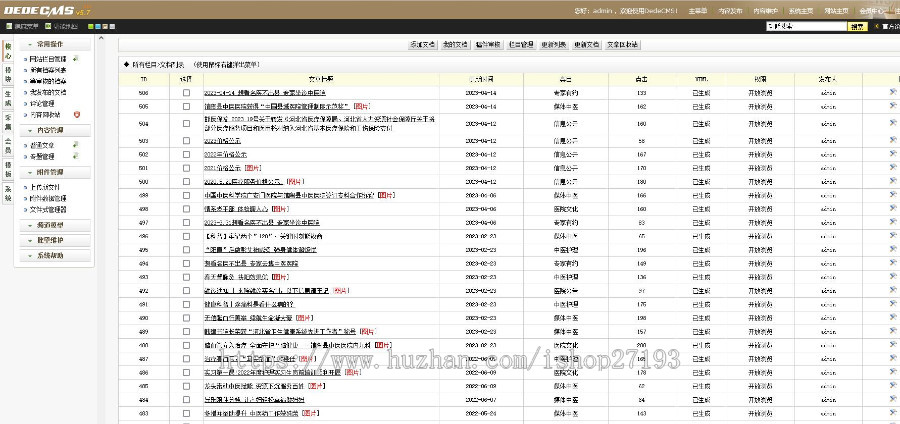This screenshot has width=900, height=424.
Task: Expand the 系统帮助 menu section
Action: (x=55, y=255)
